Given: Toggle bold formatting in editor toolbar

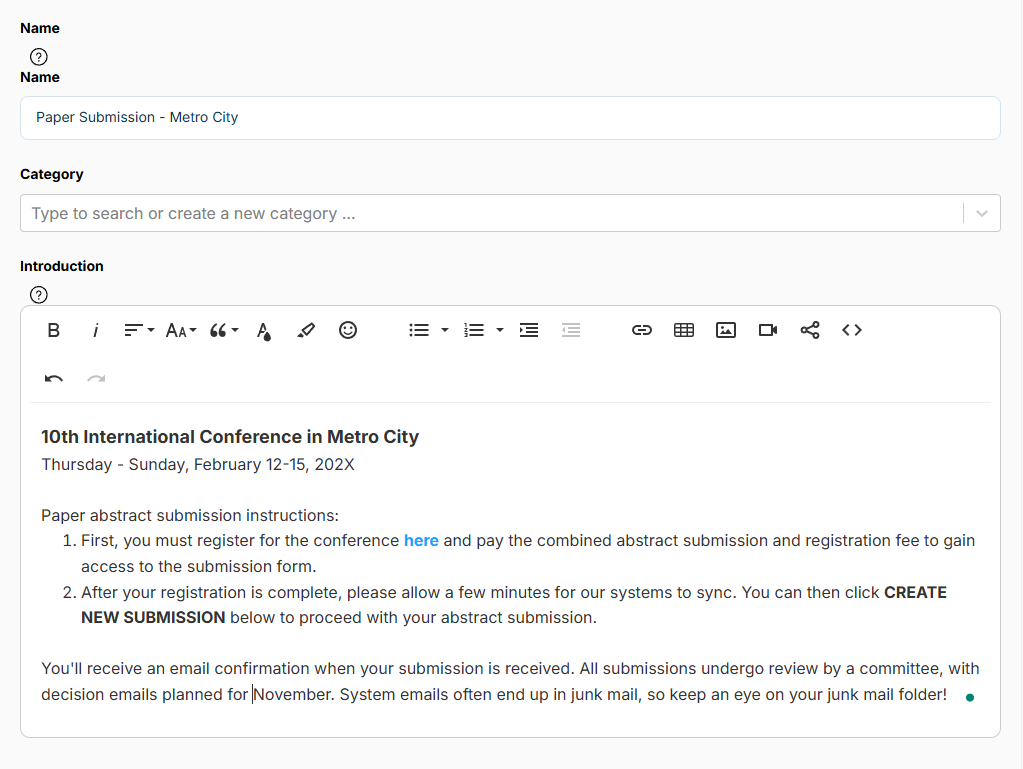Looking at the screenshot, I should 53,330.
